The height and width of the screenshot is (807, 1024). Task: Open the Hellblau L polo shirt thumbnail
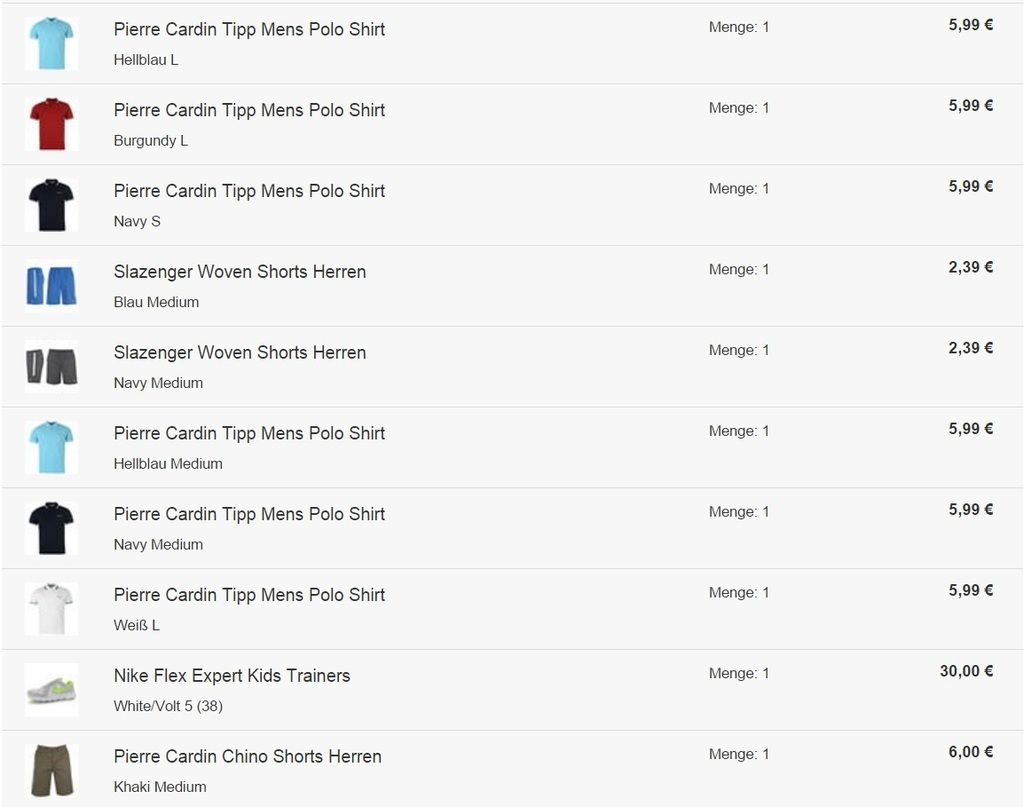52,44
